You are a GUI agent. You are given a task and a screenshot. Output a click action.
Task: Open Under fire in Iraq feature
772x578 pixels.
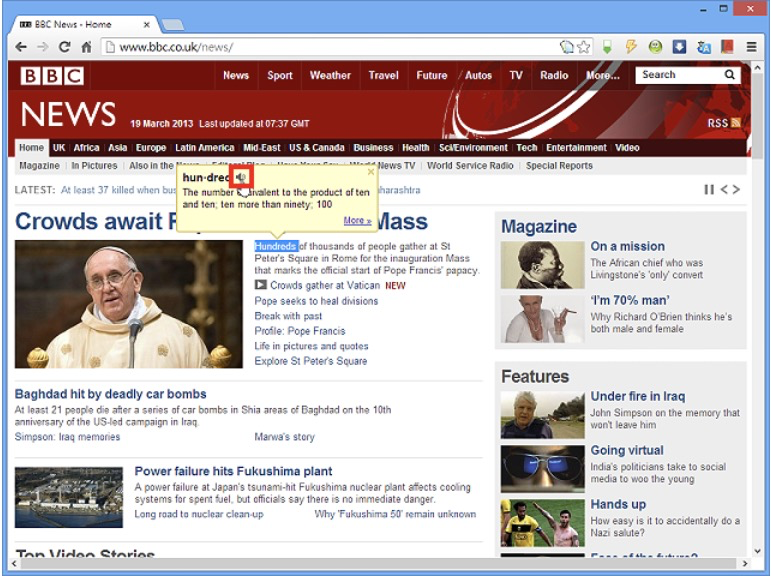(638, 396)
